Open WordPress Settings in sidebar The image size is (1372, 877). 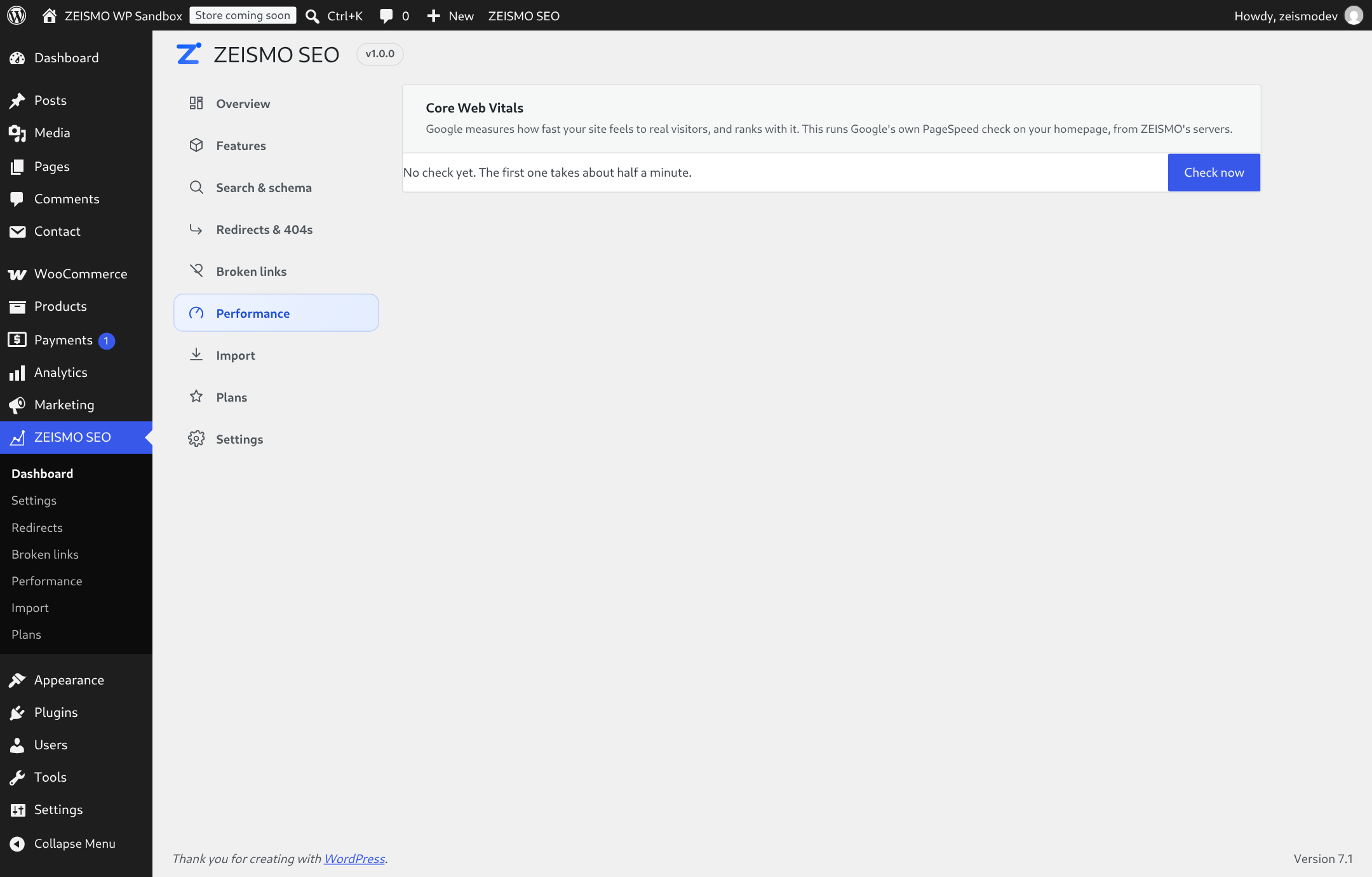tap(76, 810)
